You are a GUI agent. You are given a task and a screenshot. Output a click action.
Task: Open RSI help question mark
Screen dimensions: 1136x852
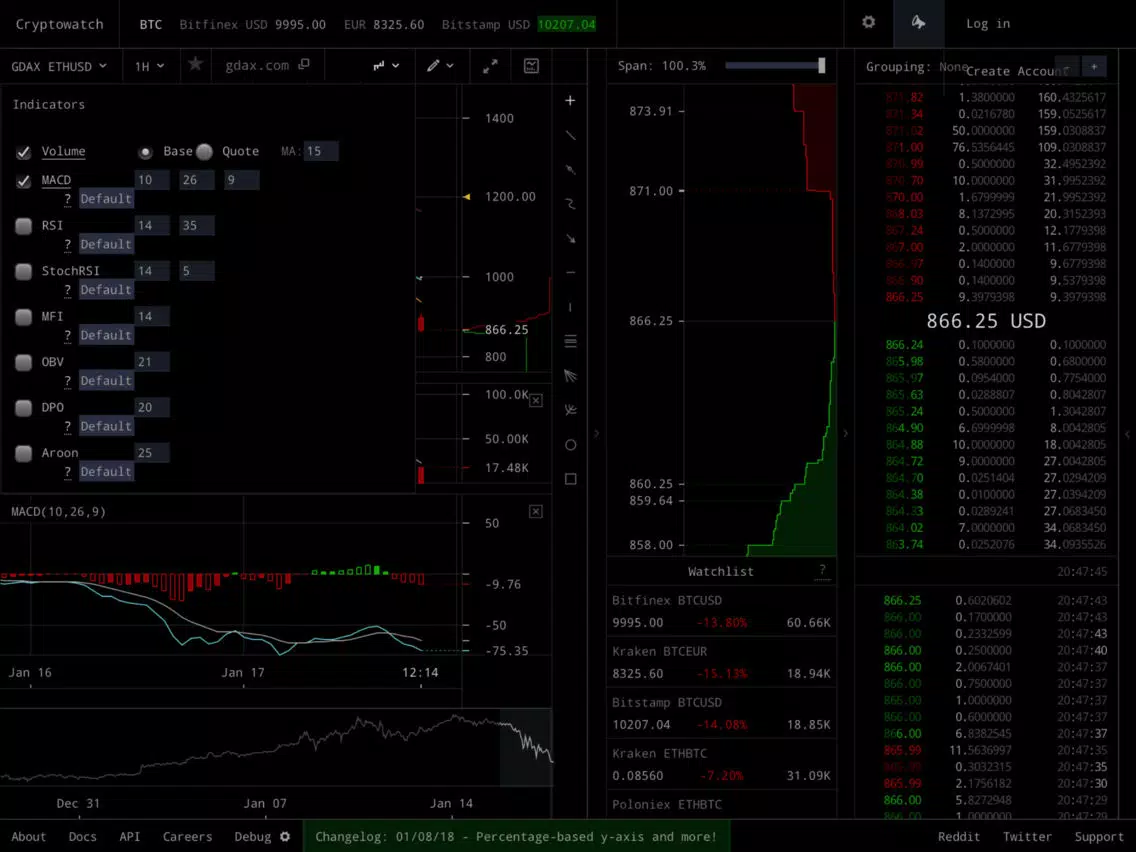click(67, 244)
